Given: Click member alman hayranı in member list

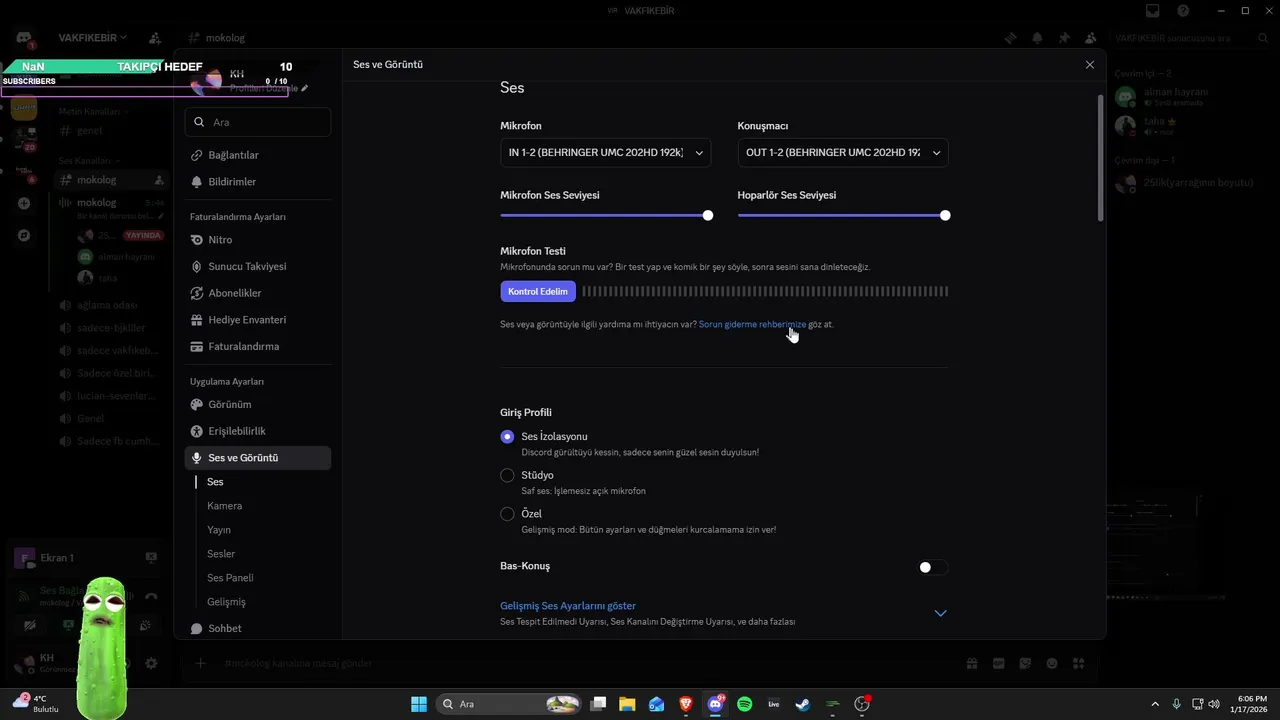Looking at the screenshot, I should (1176, 96).
